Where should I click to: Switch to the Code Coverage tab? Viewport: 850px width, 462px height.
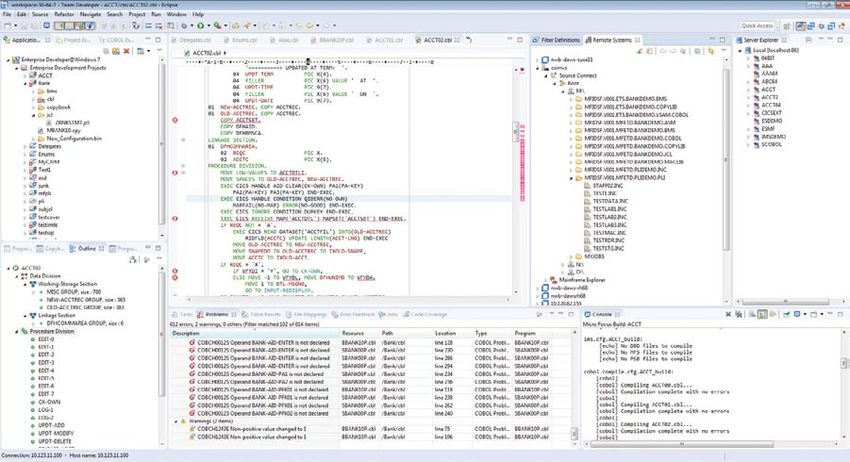[x=425, y=315]
